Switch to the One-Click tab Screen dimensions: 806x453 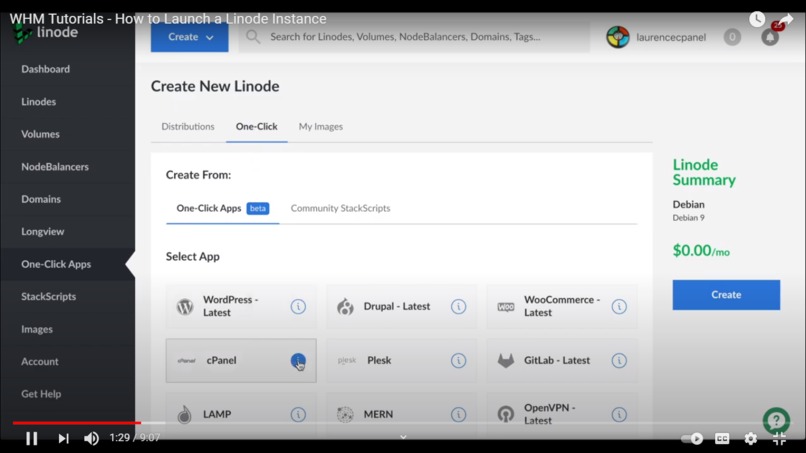(257, 126)
